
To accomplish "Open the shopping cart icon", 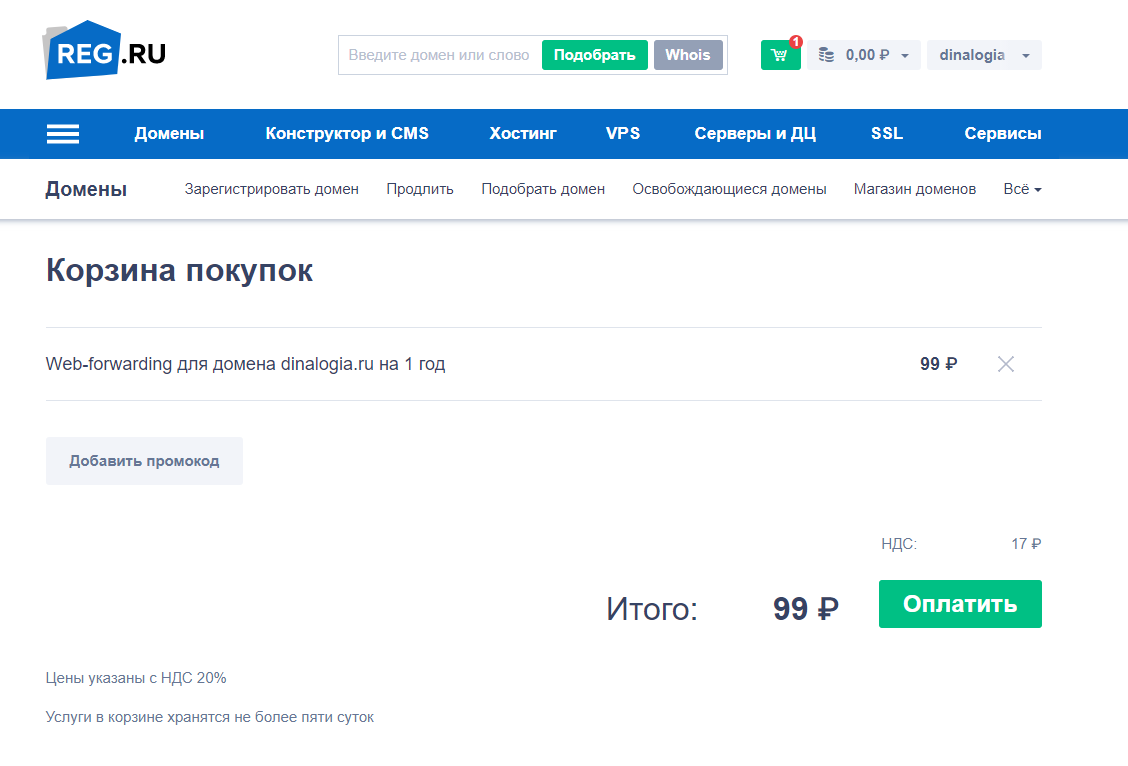I will (780, 55).
